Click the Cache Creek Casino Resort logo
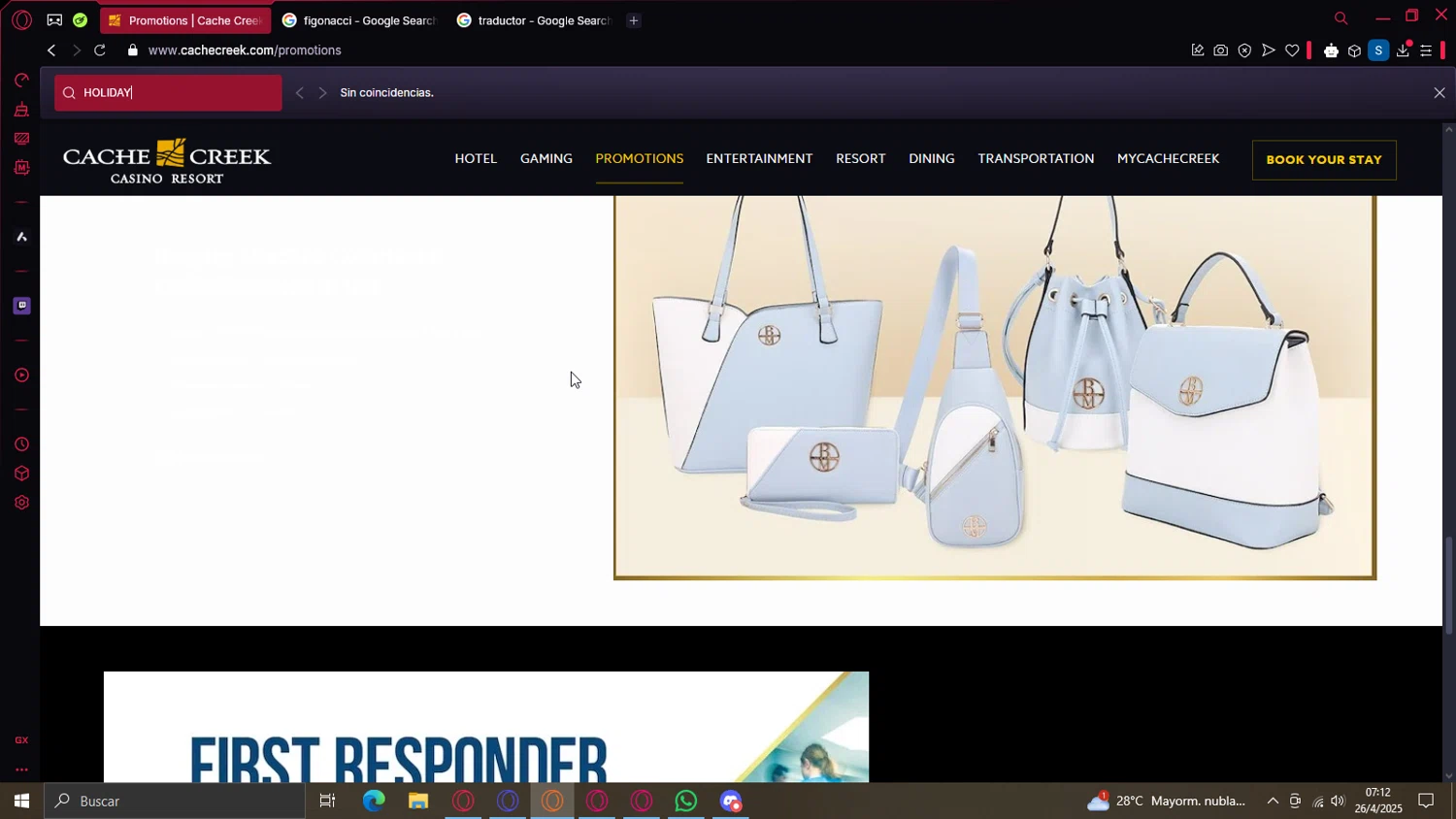This screenshot has width=1456, height=819. coord(167,161)
